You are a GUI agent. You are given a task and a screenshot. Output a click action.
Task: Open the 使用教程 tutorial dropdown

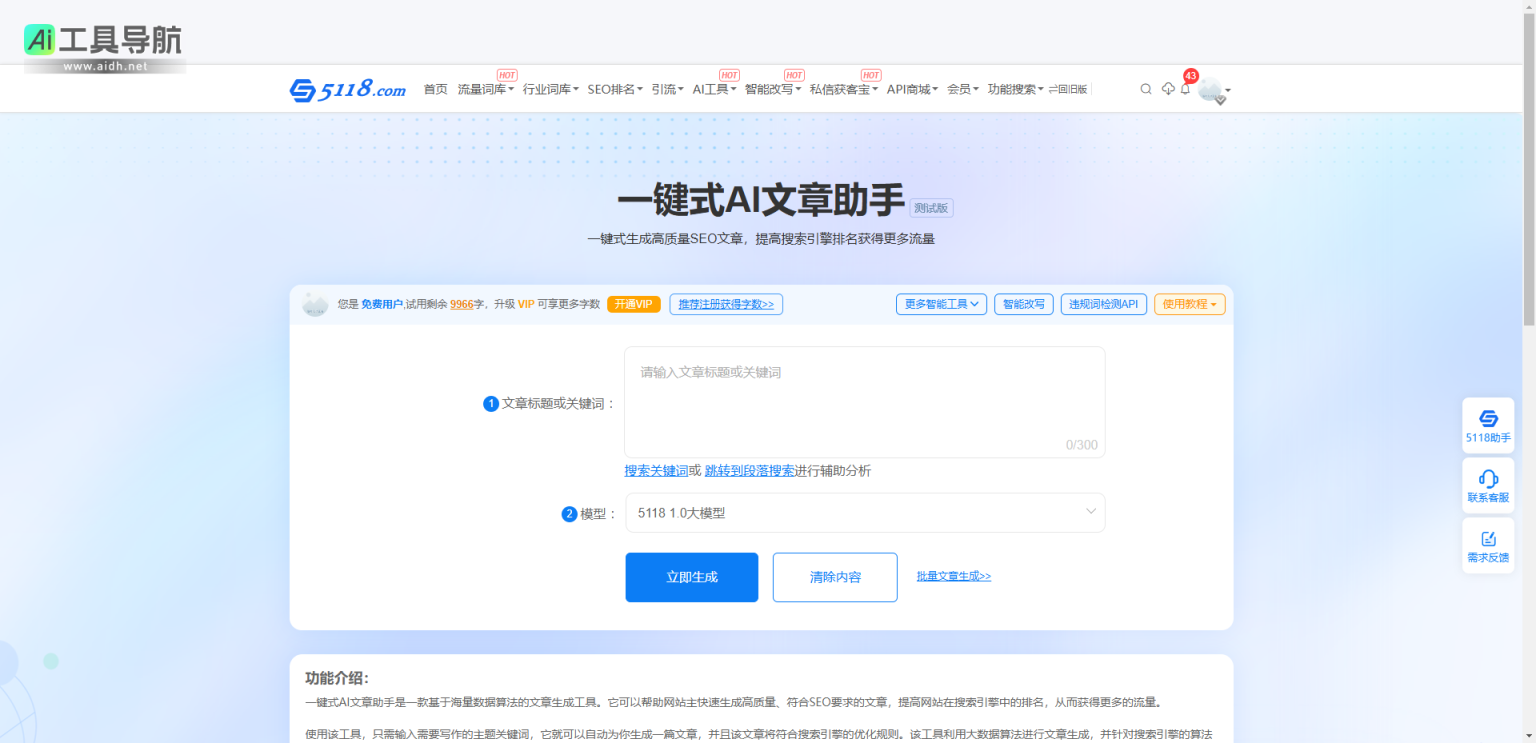tap(1189, 304)
